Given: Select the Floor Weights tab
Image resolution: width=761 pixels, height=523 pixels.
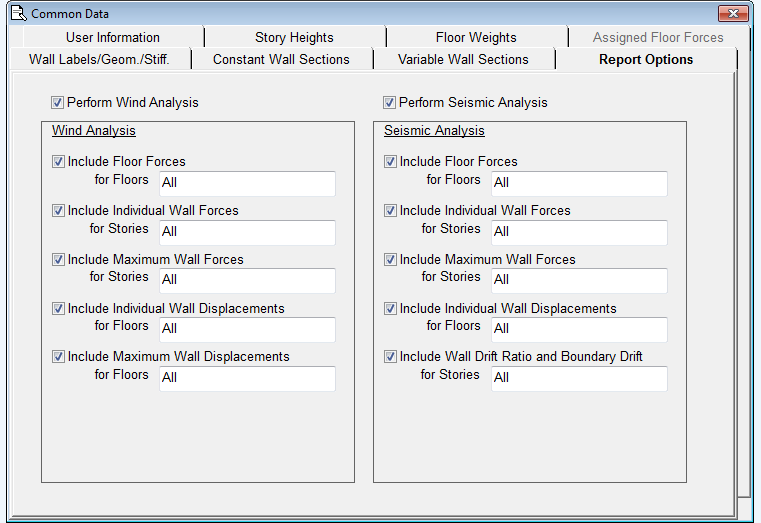Looking at the screenshot, I should 476,37.
